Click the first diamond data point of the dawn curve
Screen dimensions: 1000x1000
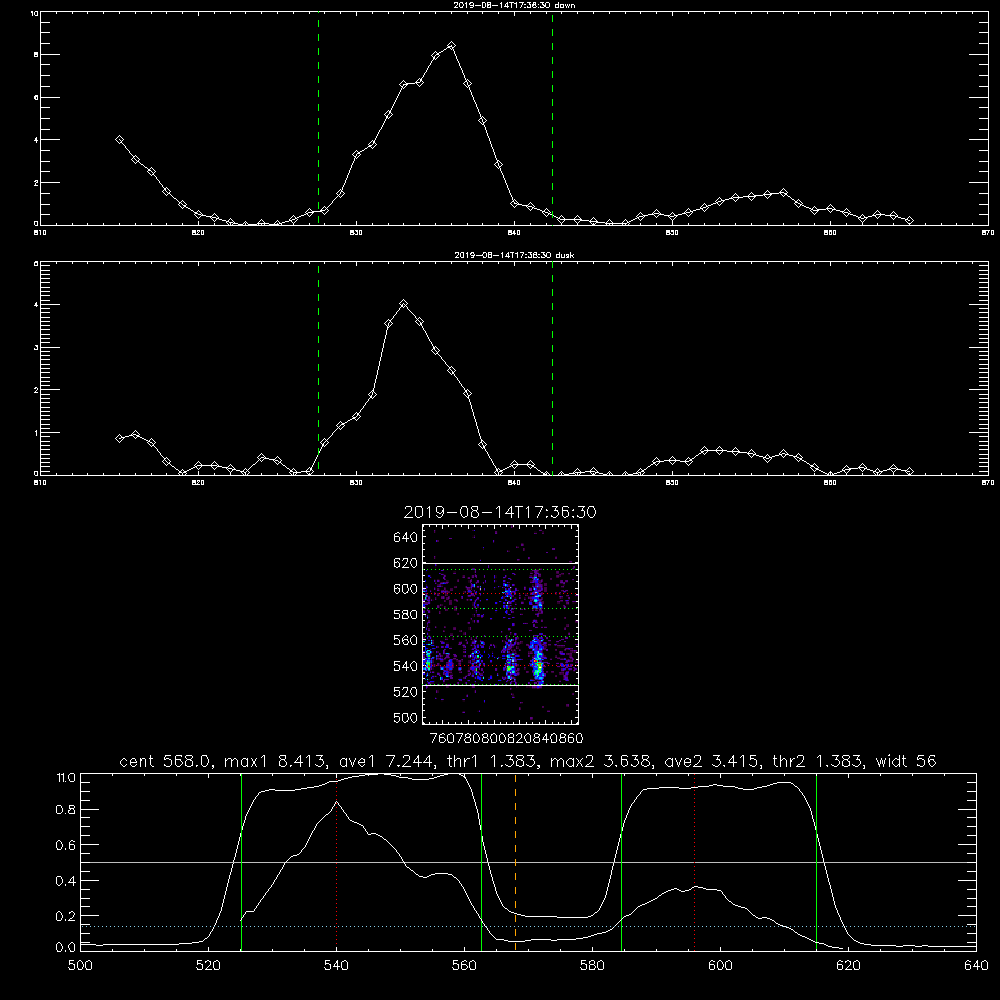tap(119, 140)
